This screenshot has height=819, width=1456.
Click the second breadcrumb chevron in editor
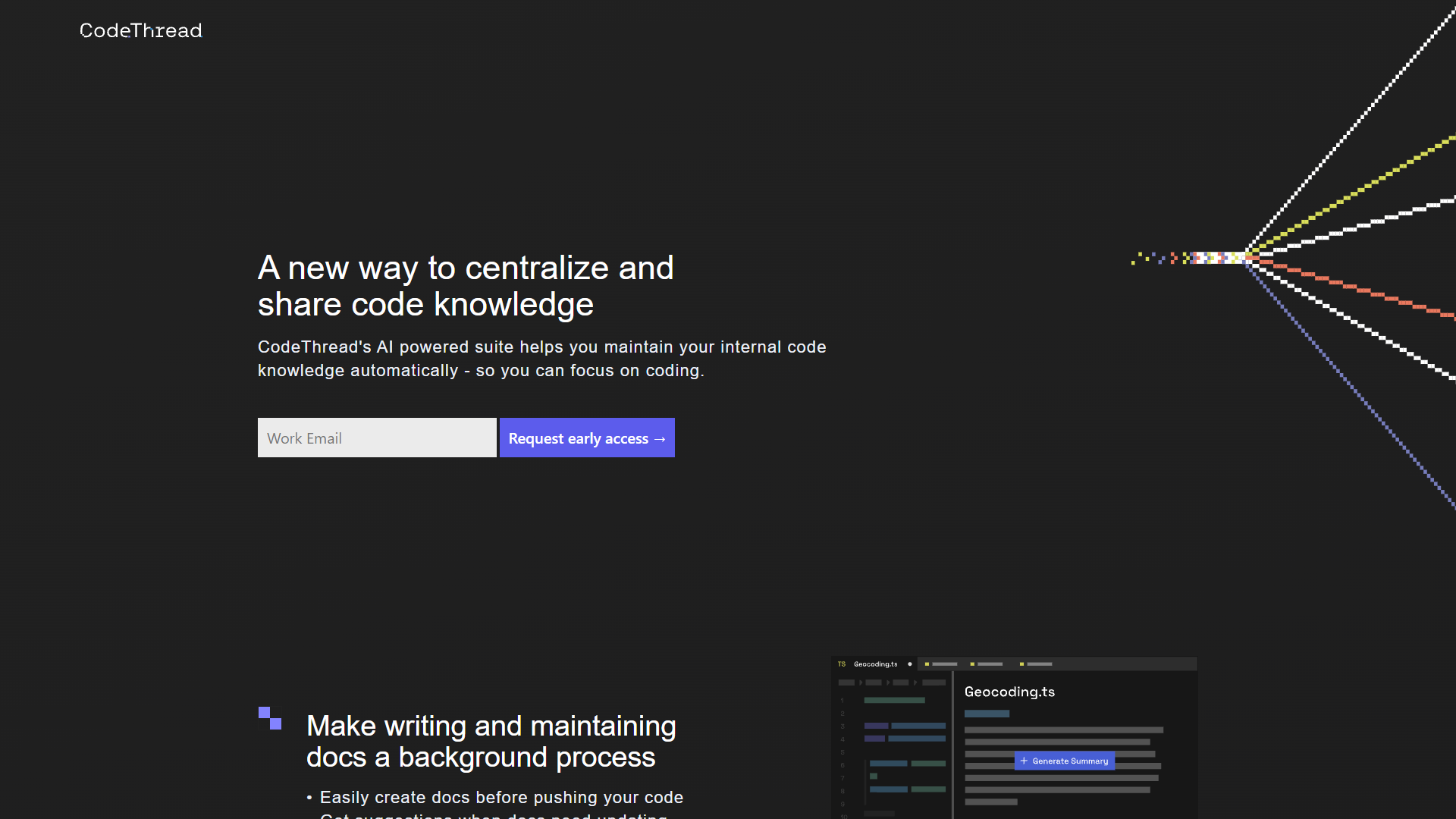(x=888, y=682)
